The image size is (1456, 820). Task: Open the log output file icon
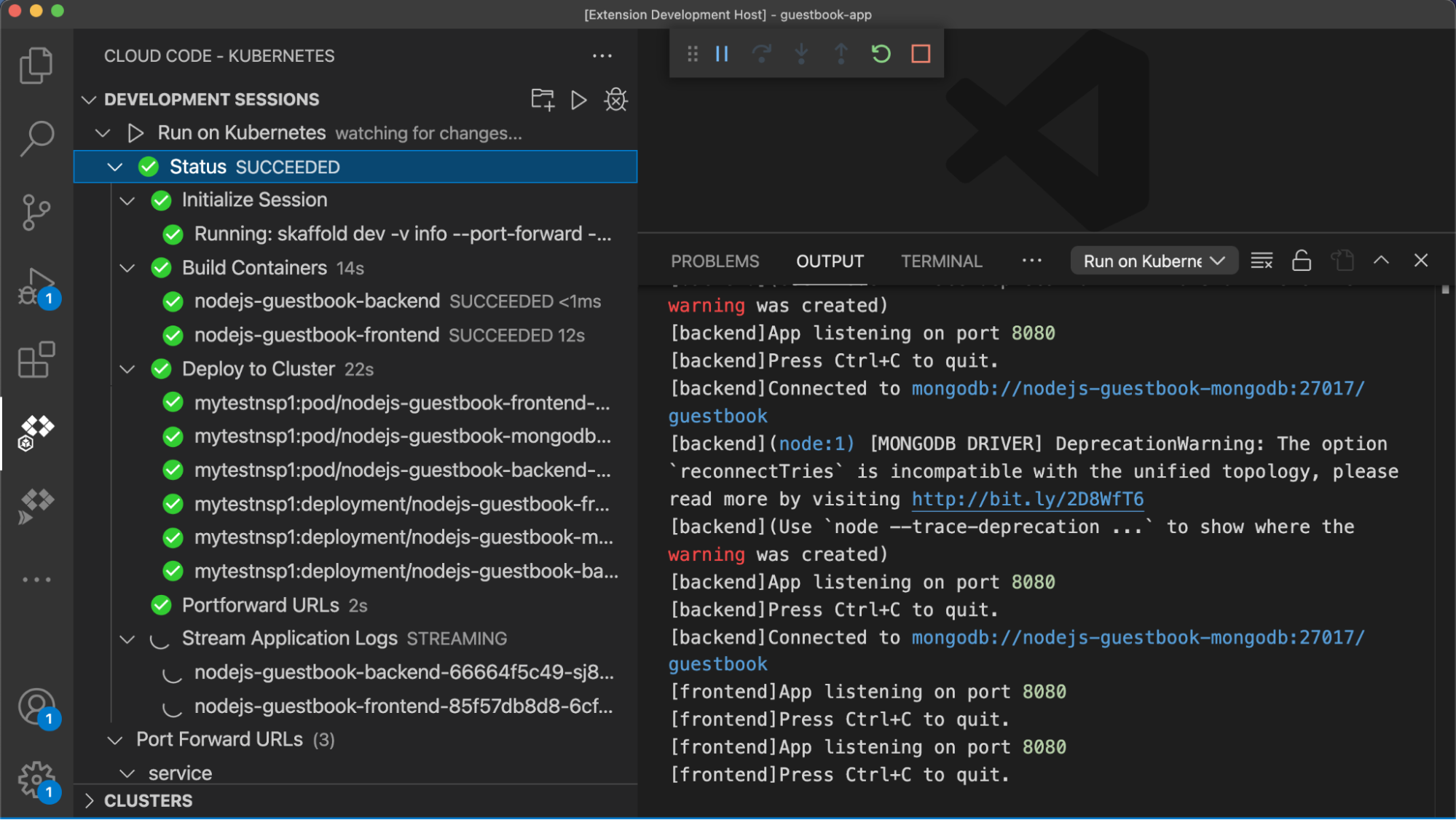[1342, 261]
